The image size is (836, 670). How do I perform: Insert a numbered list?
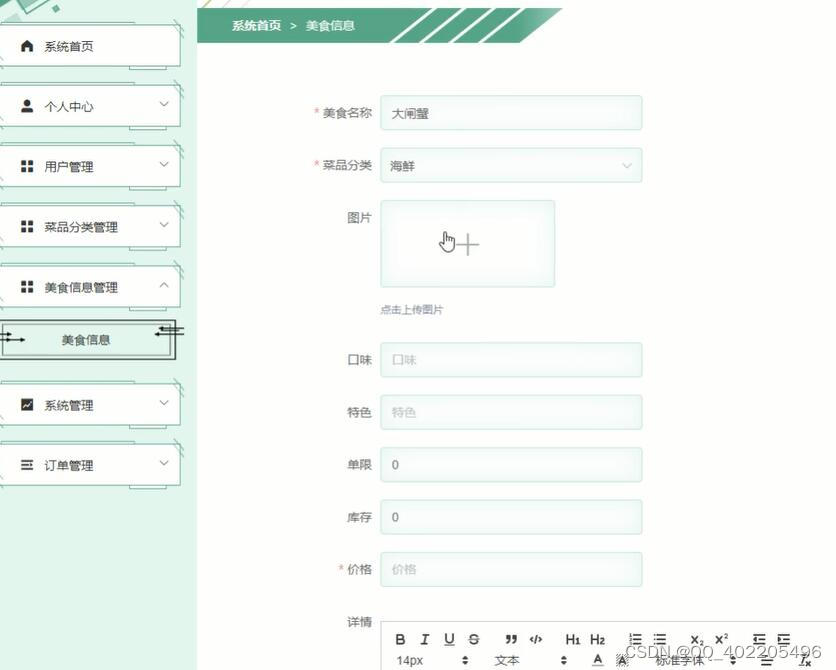(x=635, y=639)
